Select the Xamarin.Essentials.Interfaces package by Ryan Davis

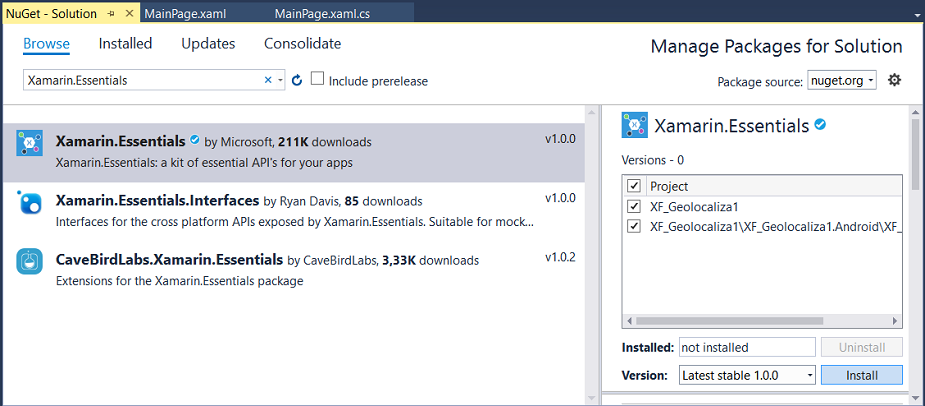[294, 211]
